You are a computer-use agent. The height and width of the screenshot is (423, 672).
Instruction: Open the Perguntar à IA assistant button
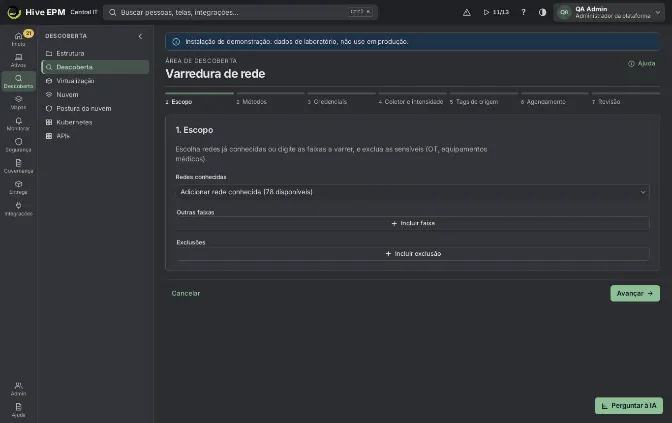(x=629, y=405)
